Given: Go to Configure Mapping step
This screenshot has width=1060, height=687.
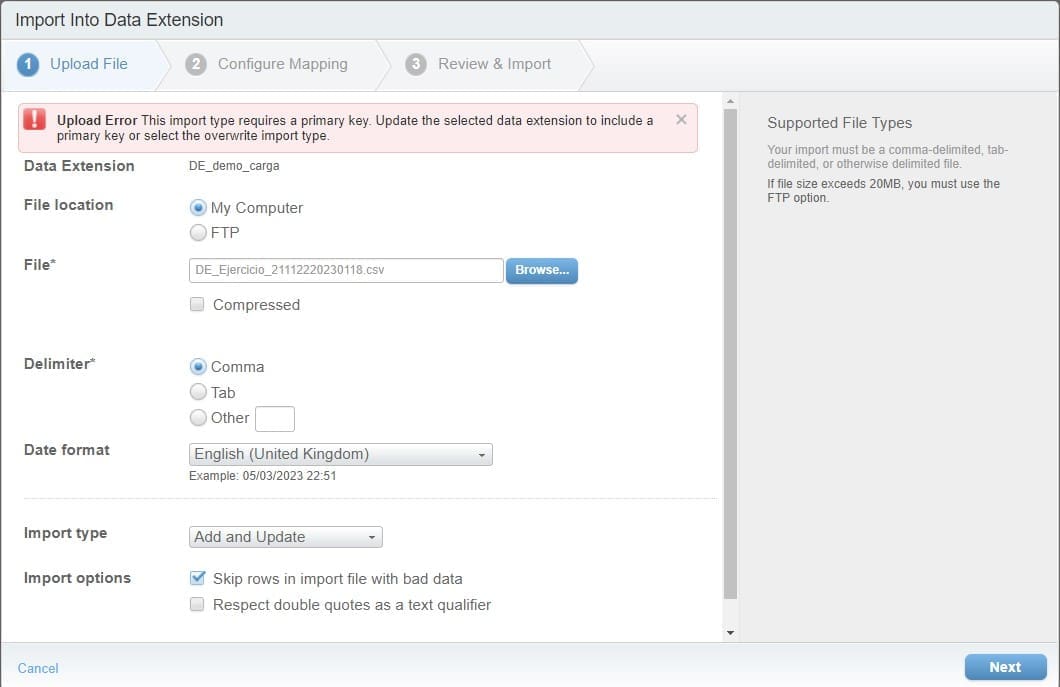Looking at the screenshot, I should [282, 64].
